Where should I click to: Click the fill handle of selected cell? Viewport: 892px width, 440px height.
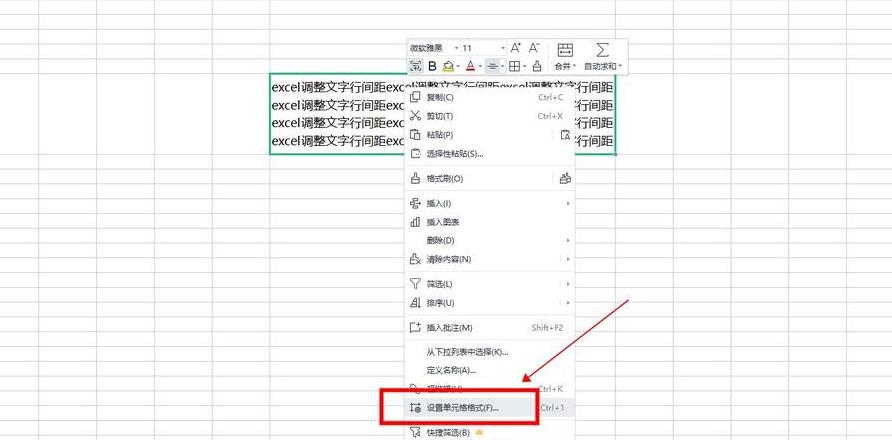click(x=615, y=154)
